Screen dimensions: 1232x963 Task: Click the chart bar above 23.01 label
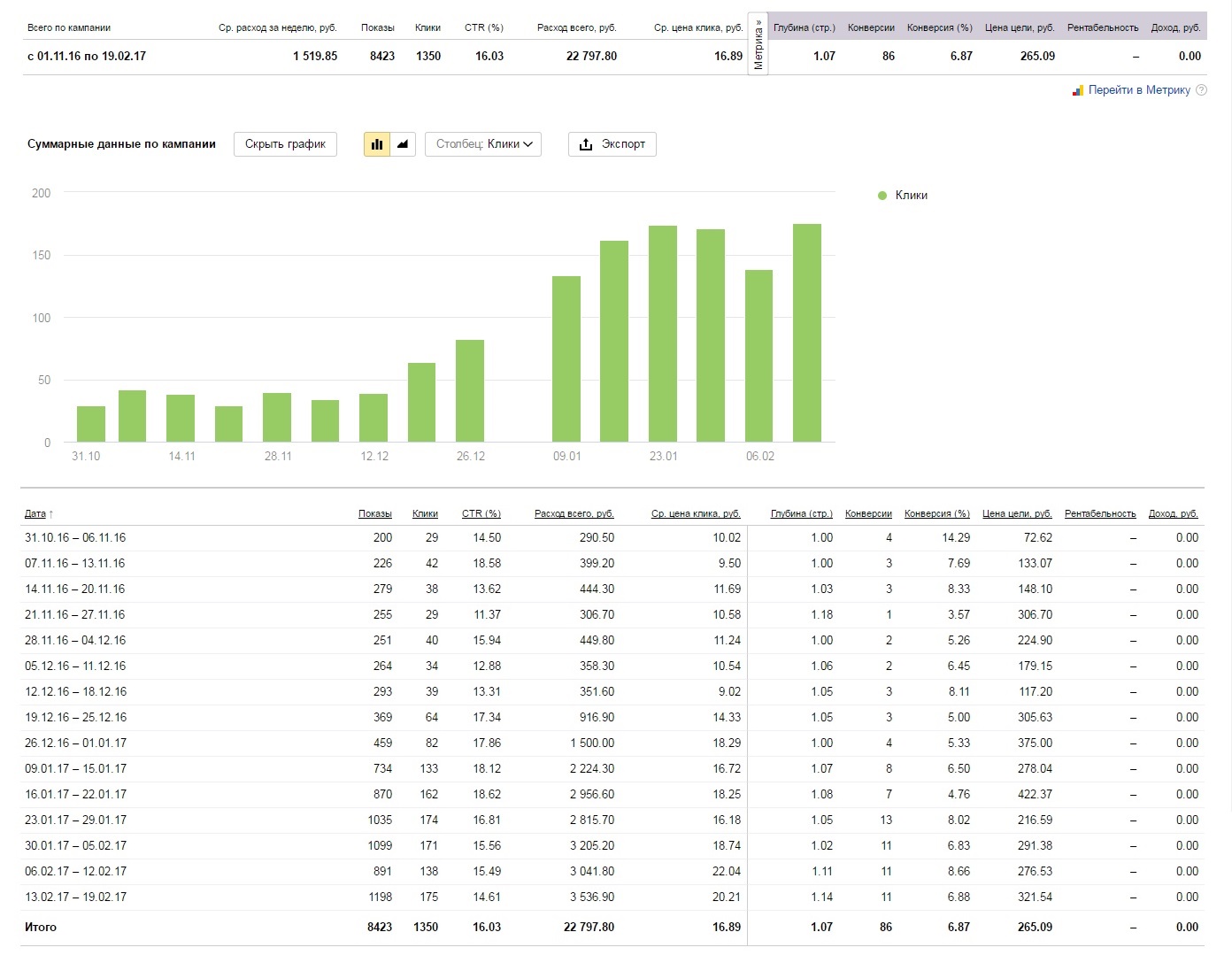pos(663,334)
